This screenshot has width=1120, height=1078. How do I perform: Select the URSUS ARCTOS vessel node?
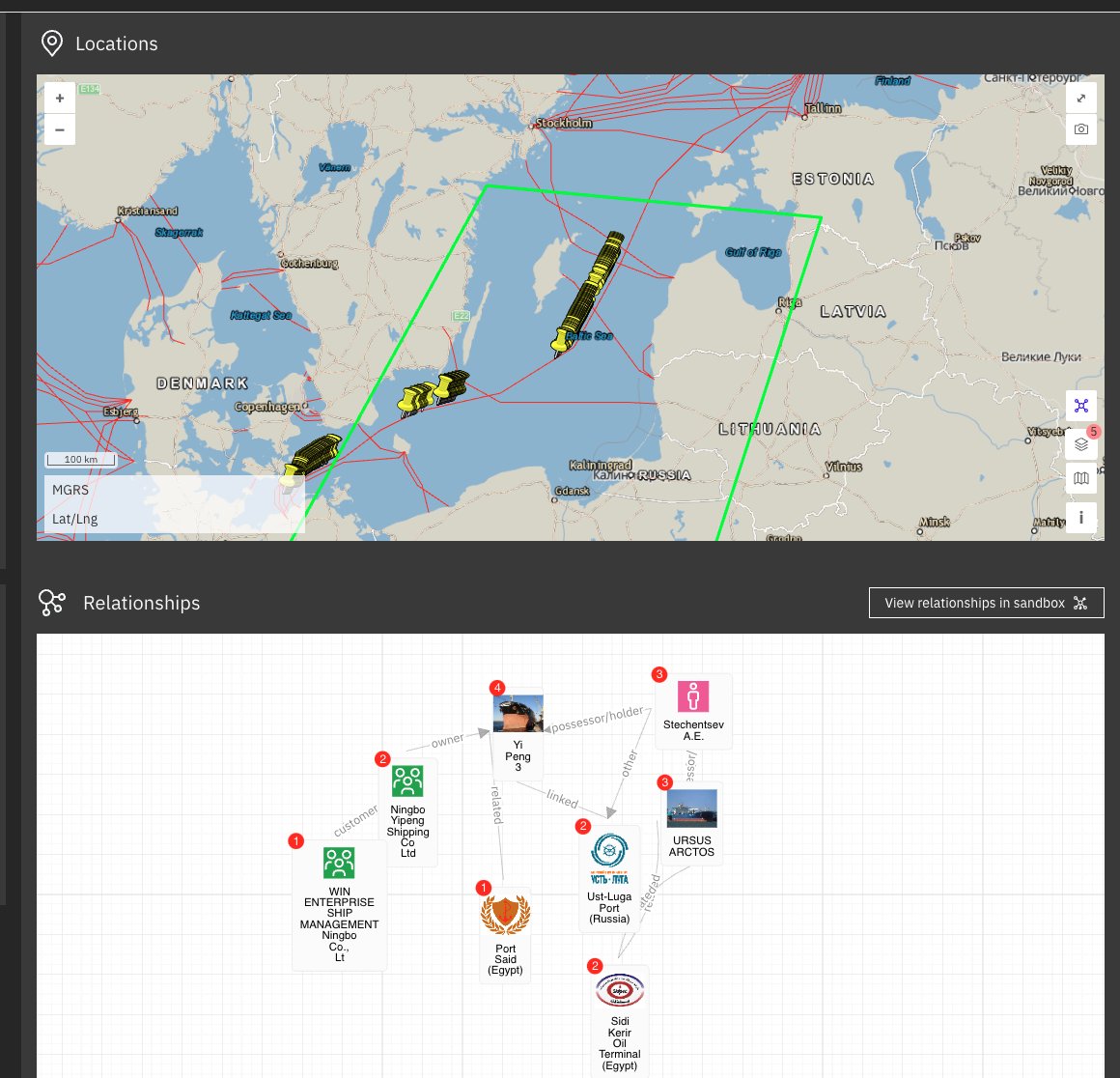(x=691, y=824)
